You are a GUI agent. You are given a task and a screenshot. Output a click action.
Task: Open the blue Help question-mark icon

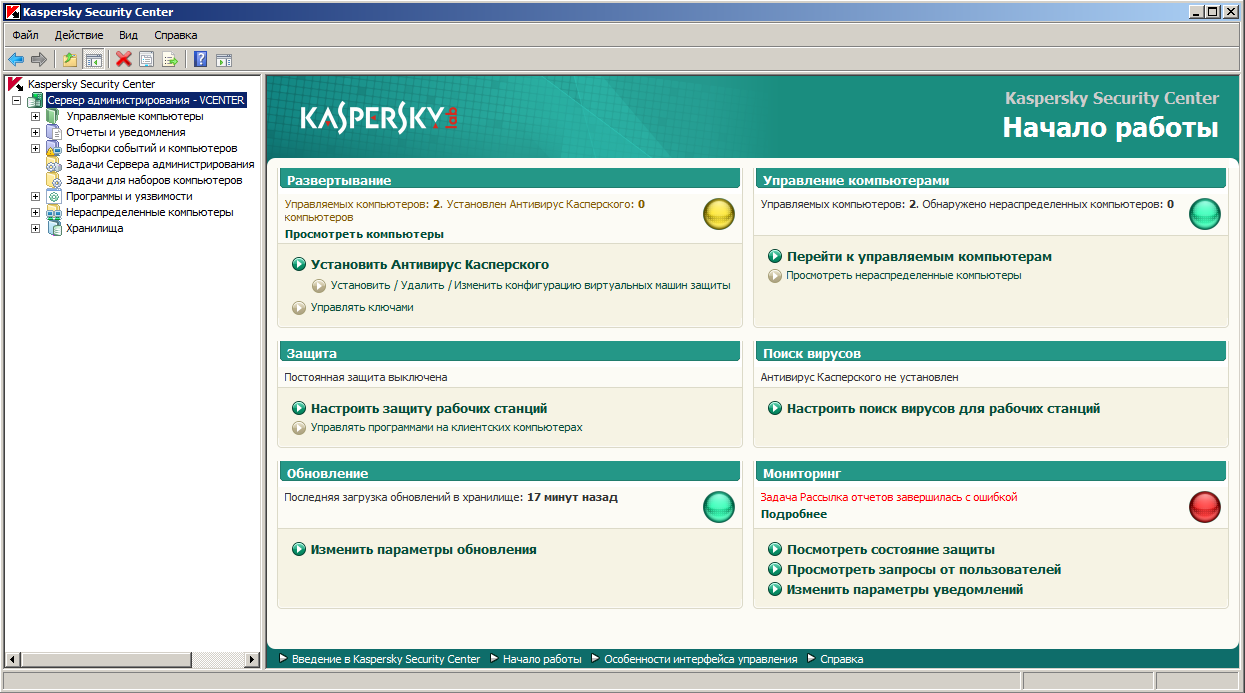pos(201,60)
